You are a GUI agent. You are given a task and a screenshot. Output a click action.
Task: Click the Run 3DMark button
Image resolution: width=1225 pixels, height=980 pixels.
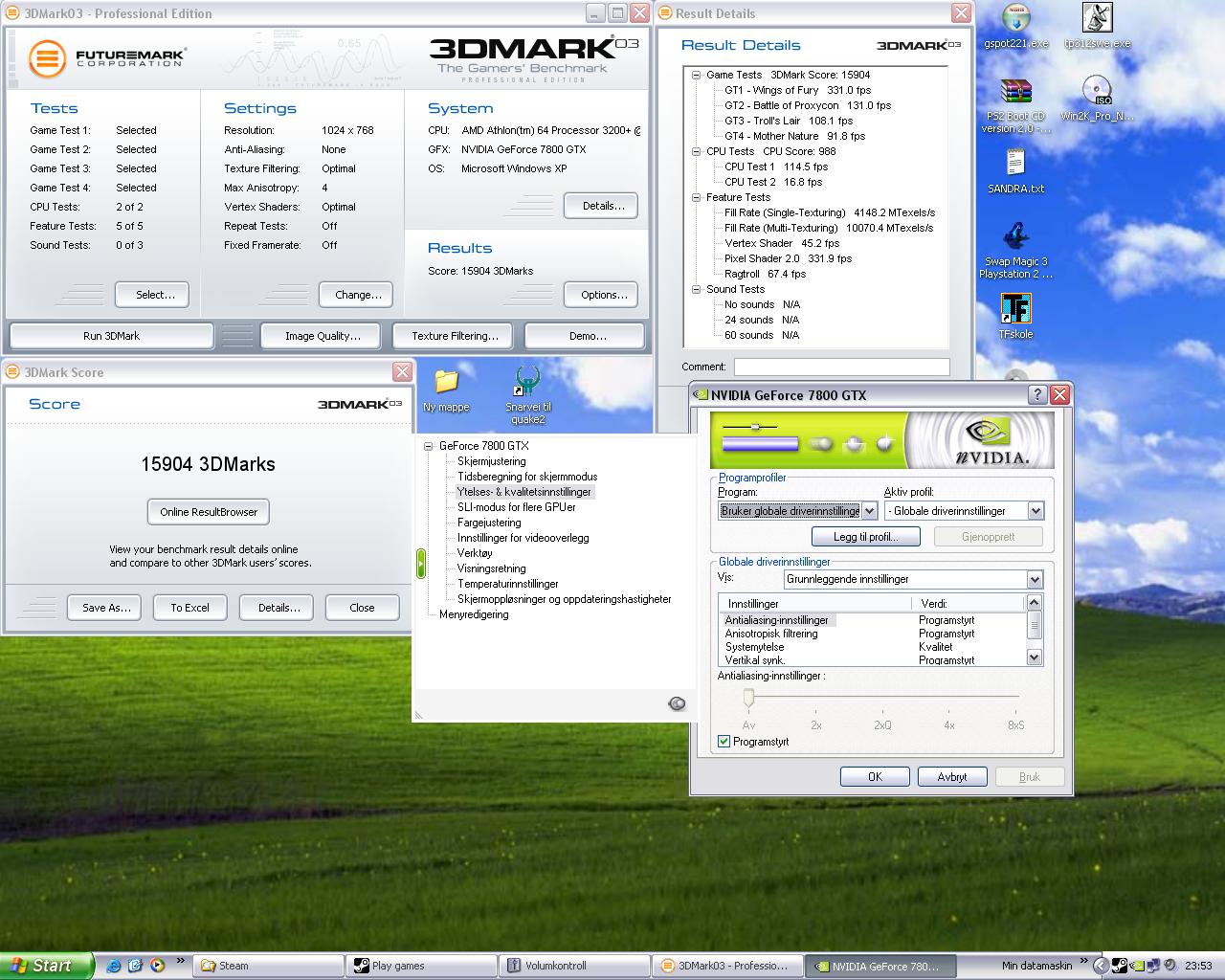tap(111, 336)
